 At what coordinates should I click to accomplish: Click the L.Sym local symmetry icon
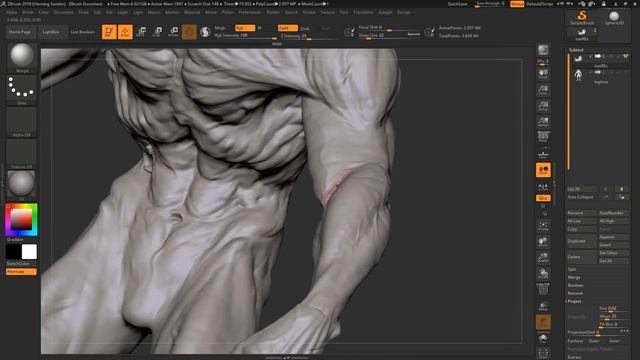pos(543,187)
